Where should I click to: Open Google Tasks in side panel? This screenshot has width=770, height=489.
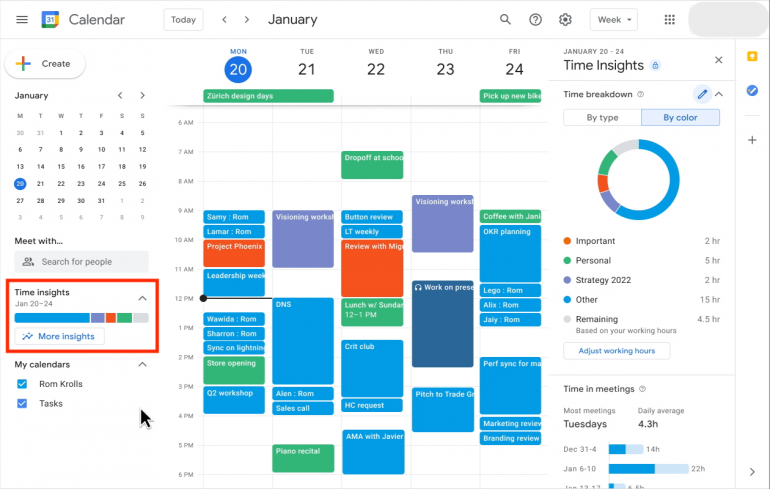pos(752,90)
